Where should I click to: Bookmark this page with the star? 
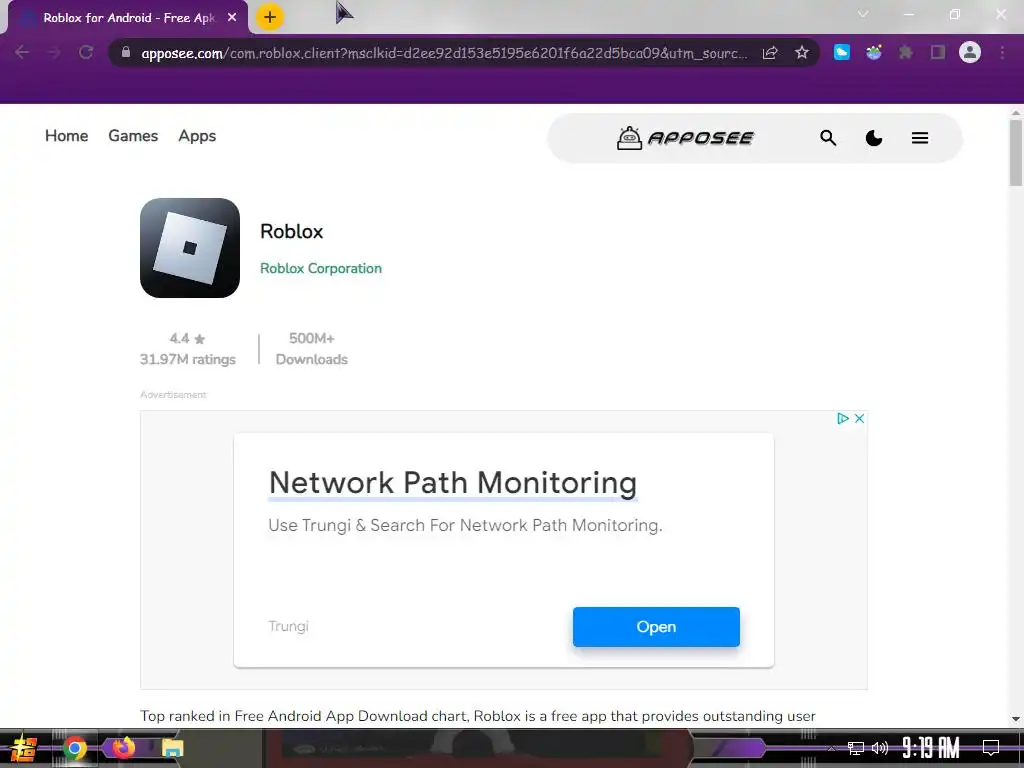tap(802, 52)
